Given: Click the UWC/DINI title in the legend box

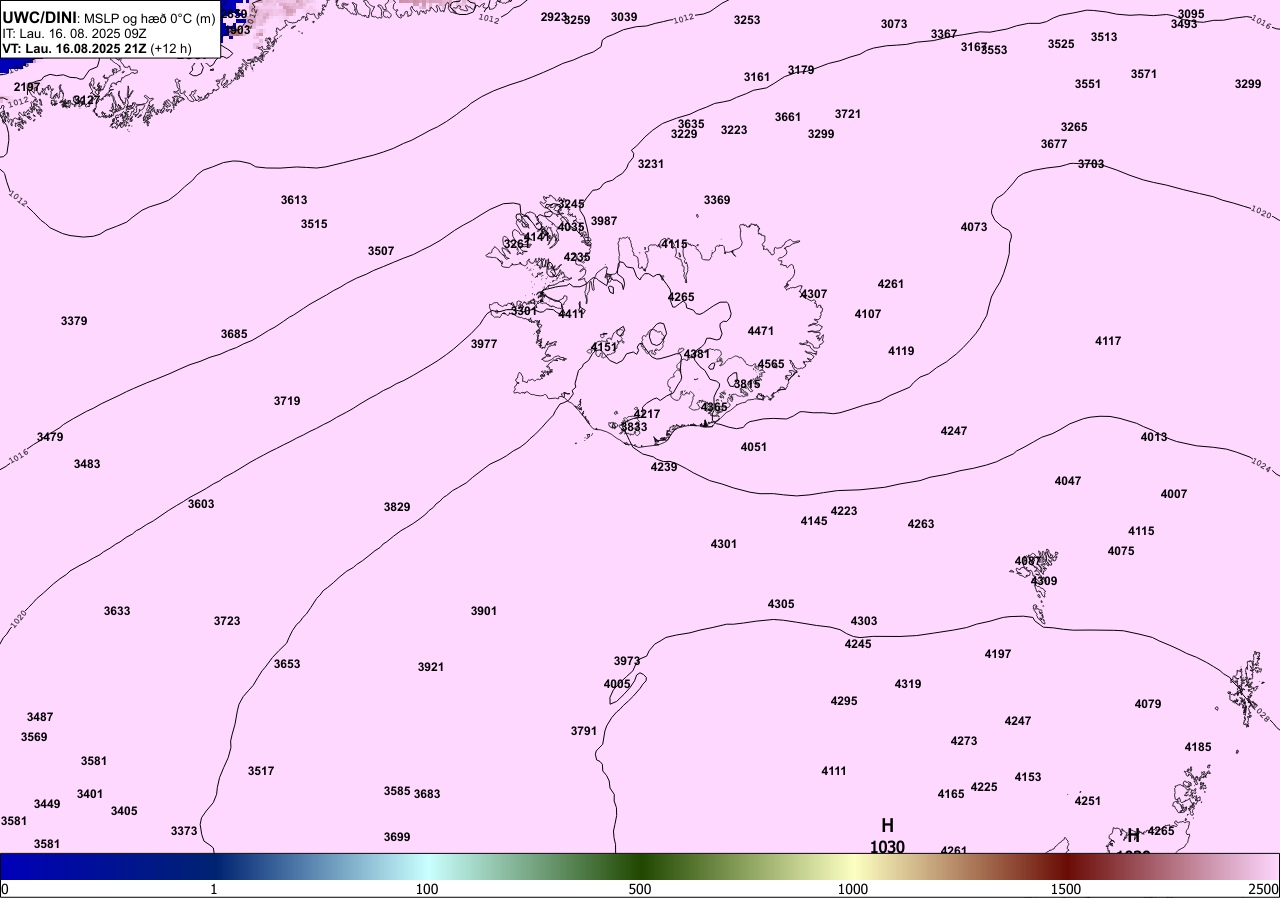Looking at the screenshot, I should click(x=40, y=17).
